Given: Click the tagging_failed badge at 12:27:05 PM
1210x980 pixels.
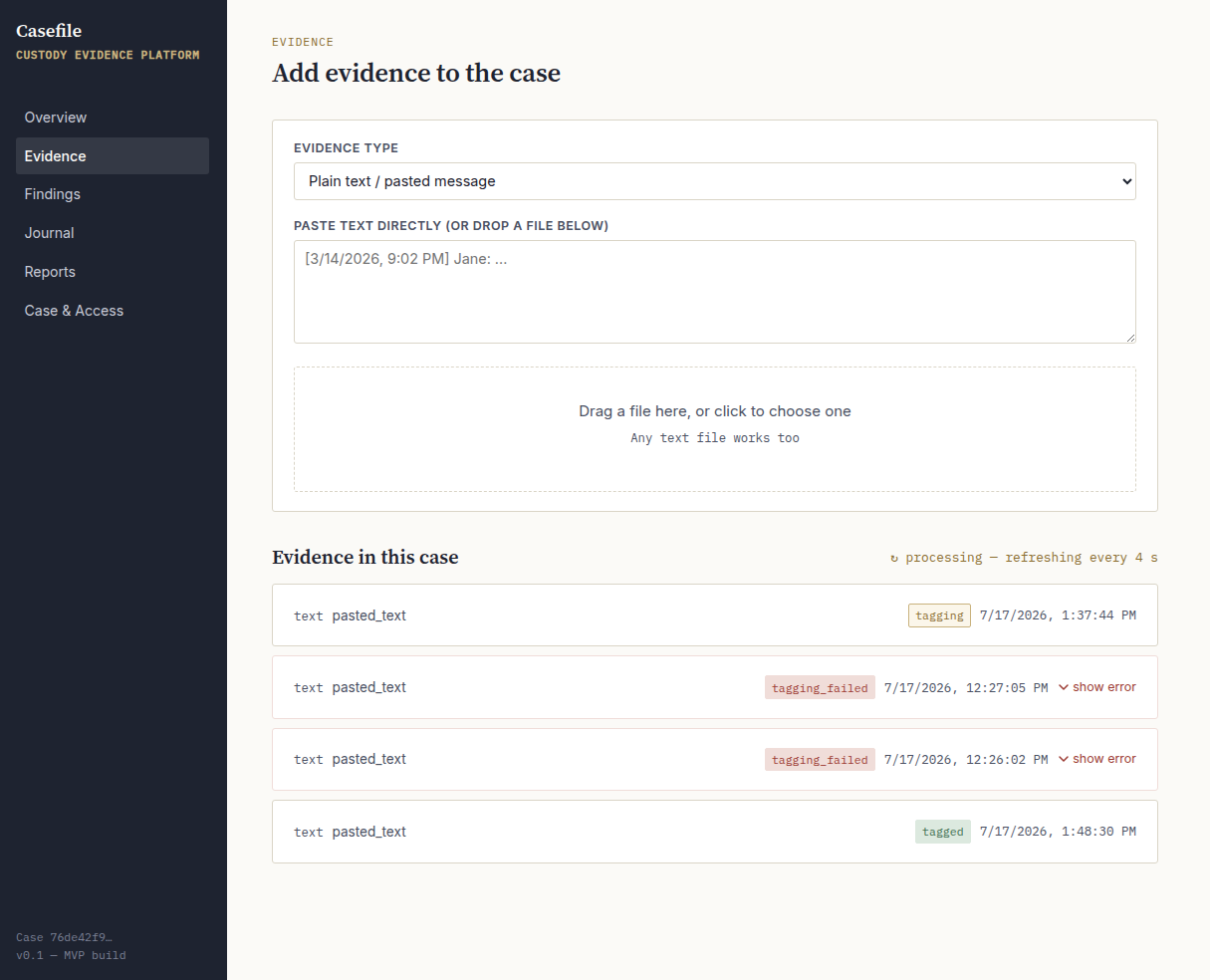Looking at the screenshot, I should point(820,687).
